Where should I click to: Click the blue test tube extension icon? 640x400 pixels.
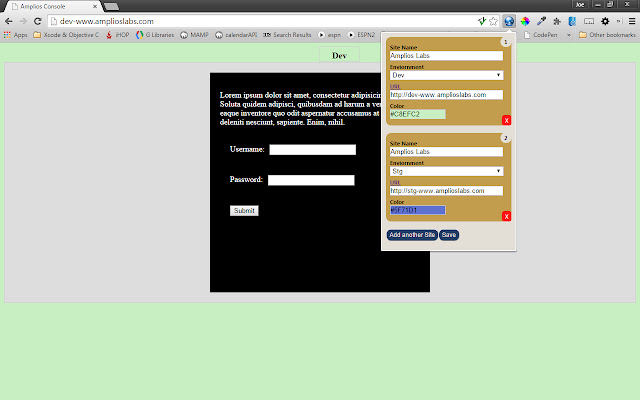coord(572,21)
